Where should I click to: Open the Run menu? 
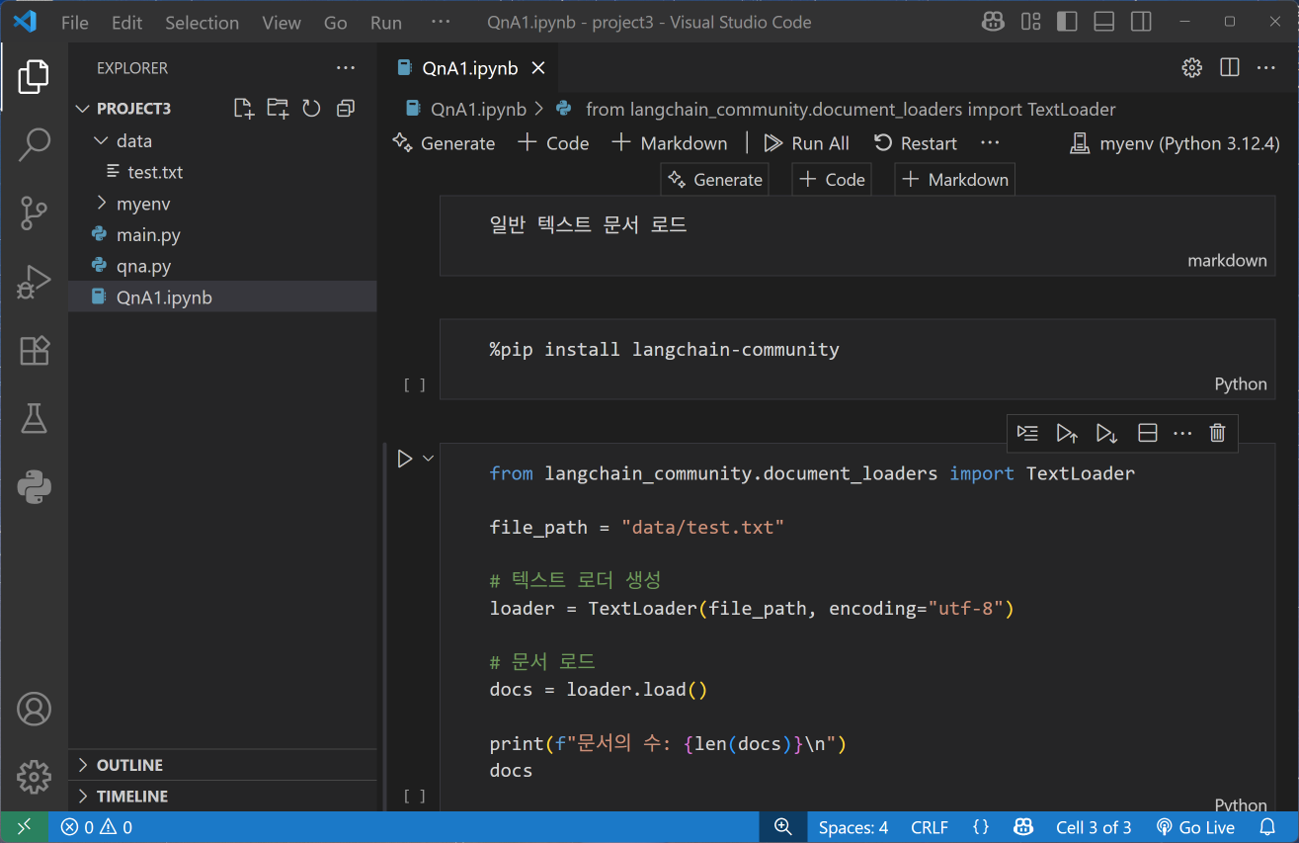pyautogui.click(x=386, y=22)
